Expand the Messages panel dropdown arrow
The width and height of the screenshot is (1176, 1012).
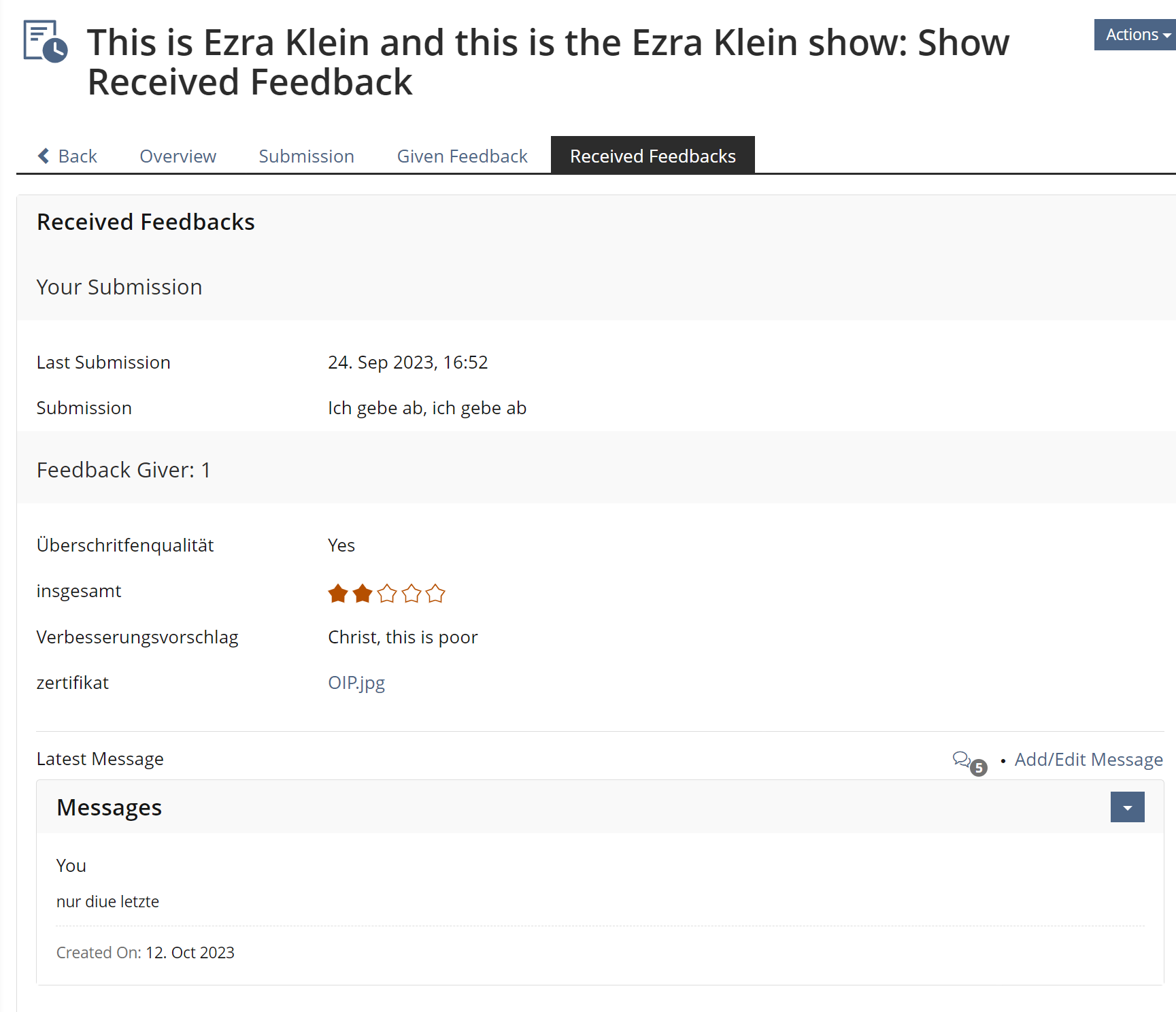click(x=1127, y=807)
